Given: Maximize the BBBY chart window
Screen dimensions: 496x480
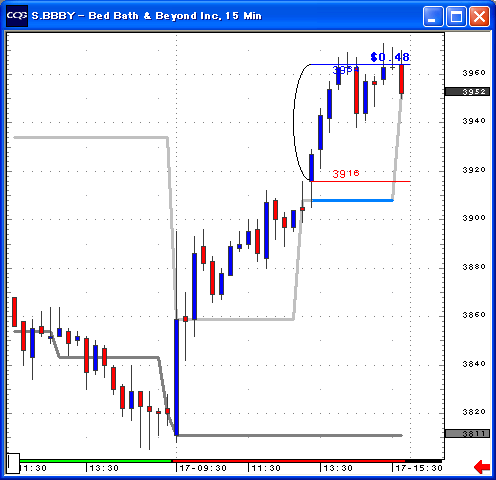Looking at the screenshot, I should (x=456, y=16).
